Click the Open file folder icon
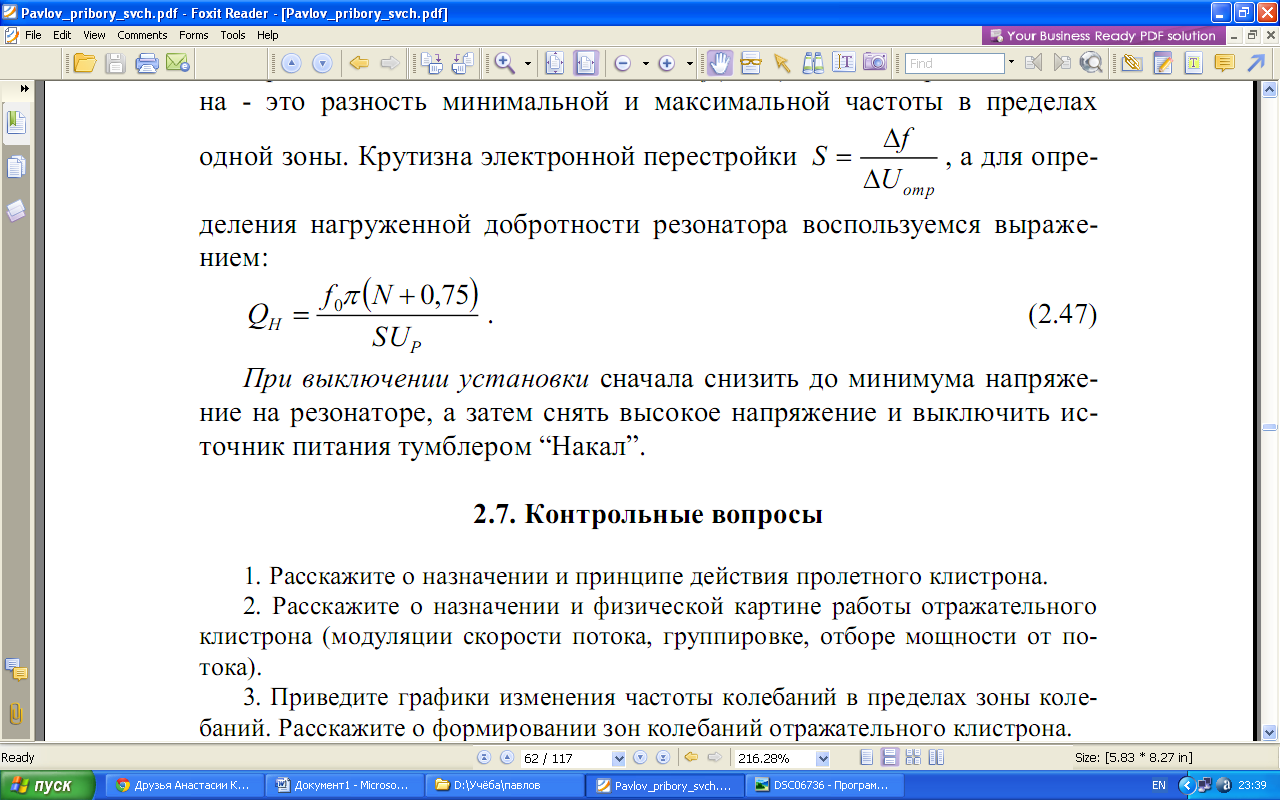The height and width of the screenshot is (800, 1280). [x=85, y=63]
